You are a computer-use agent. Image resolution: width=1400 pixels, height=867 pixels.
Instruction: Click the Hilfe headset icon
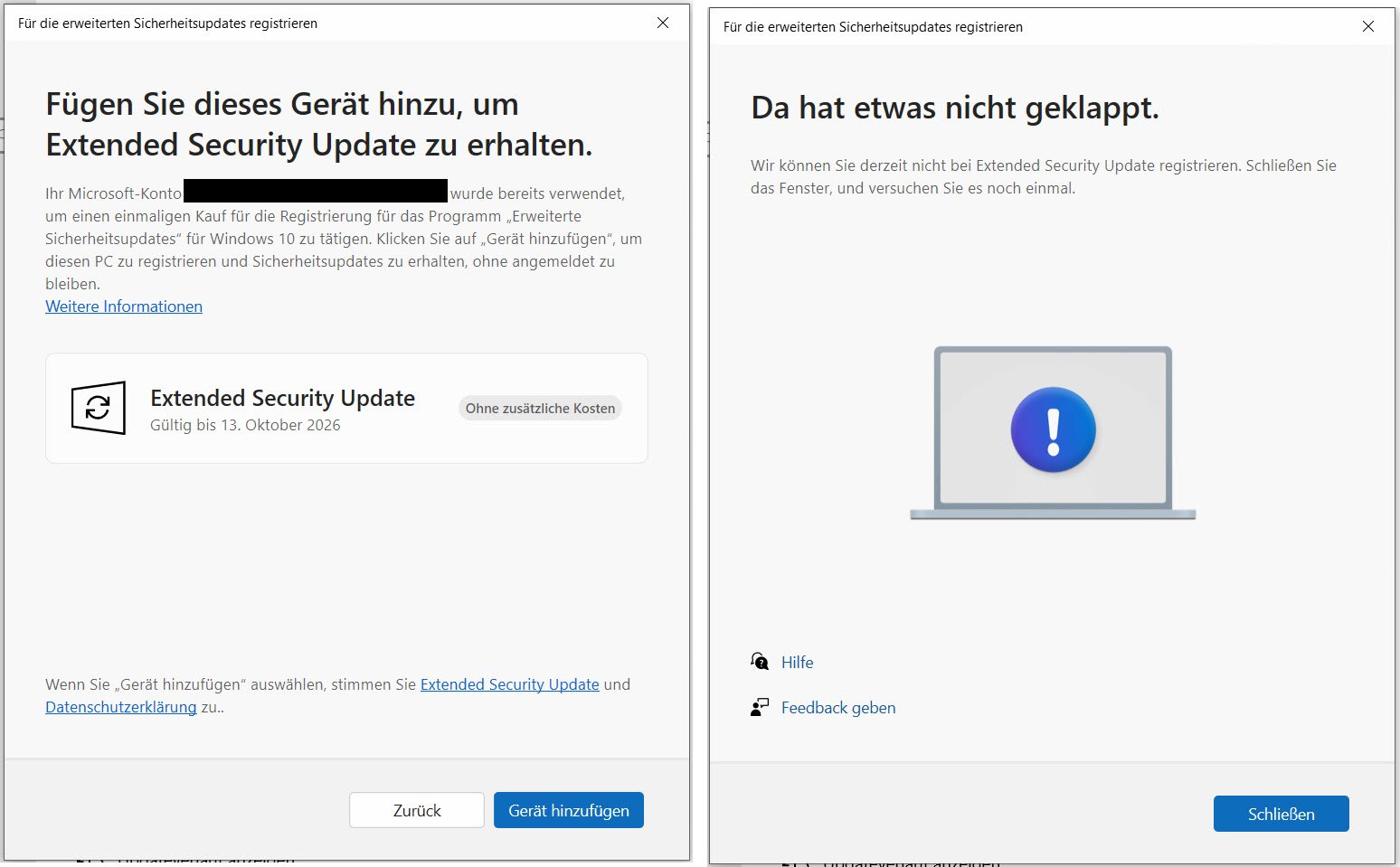tap(761, 661)
